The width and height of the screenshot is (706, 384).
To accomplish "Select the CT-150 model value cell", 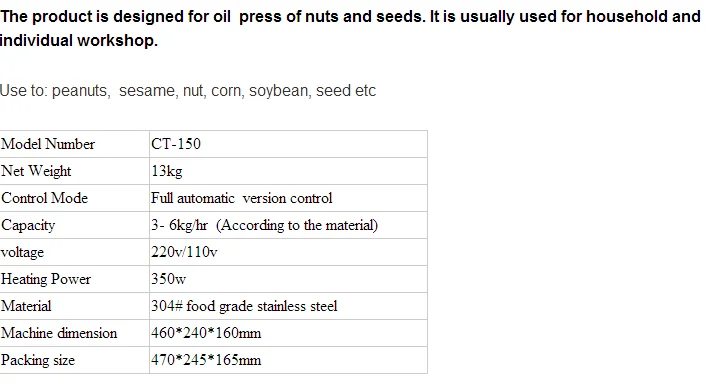I will [288, 144].
